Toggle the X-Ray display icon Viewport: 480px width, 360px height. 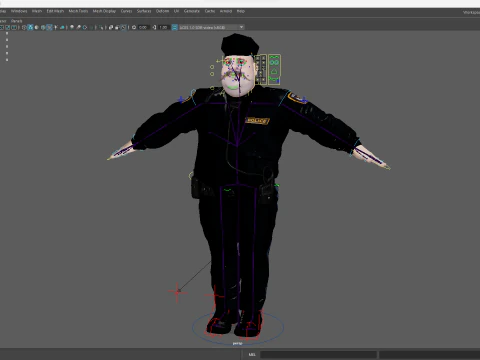[x=111, y=27]
